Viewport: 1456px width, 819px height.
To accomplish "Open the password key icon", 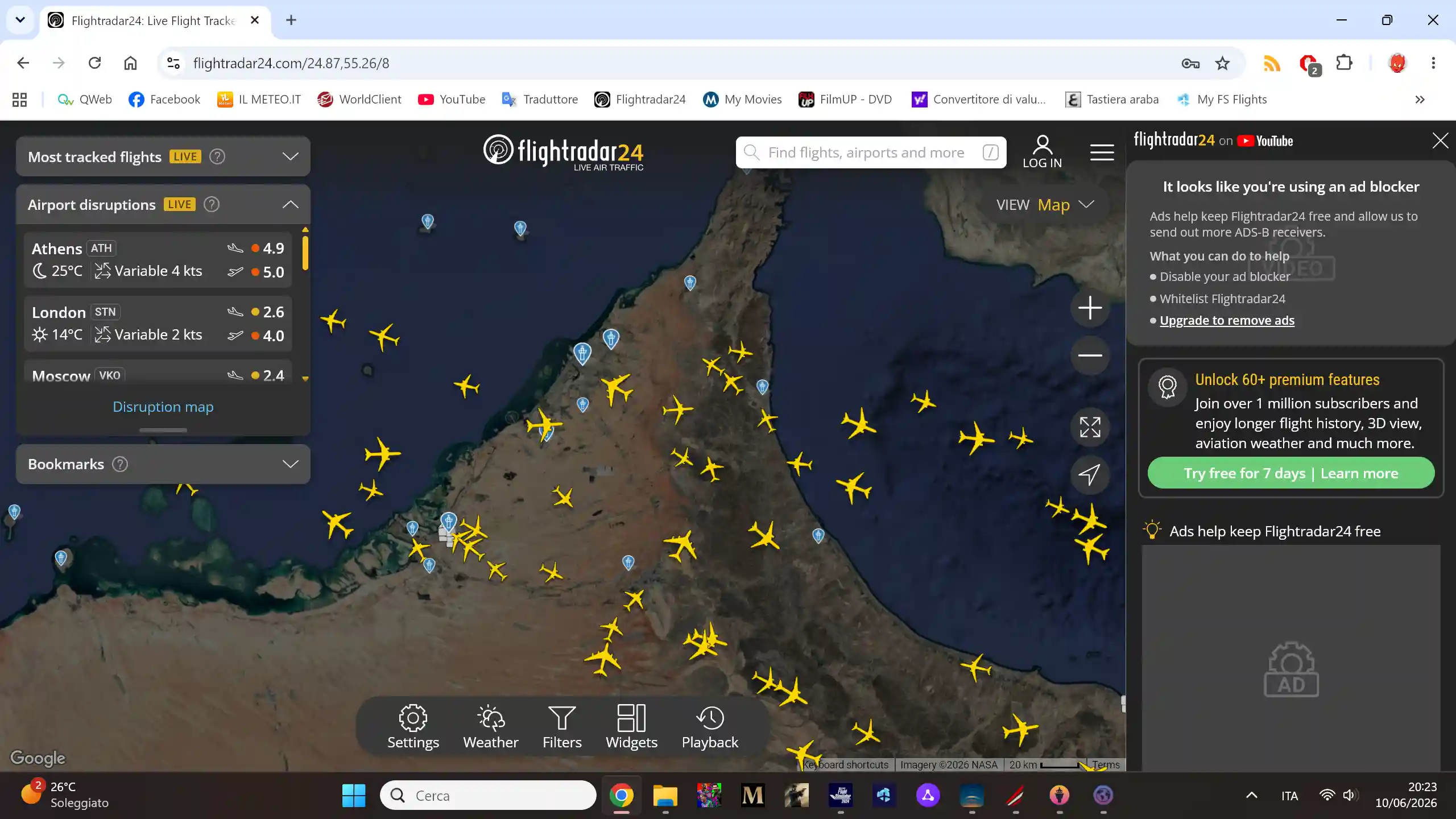I will [1190, 63].
